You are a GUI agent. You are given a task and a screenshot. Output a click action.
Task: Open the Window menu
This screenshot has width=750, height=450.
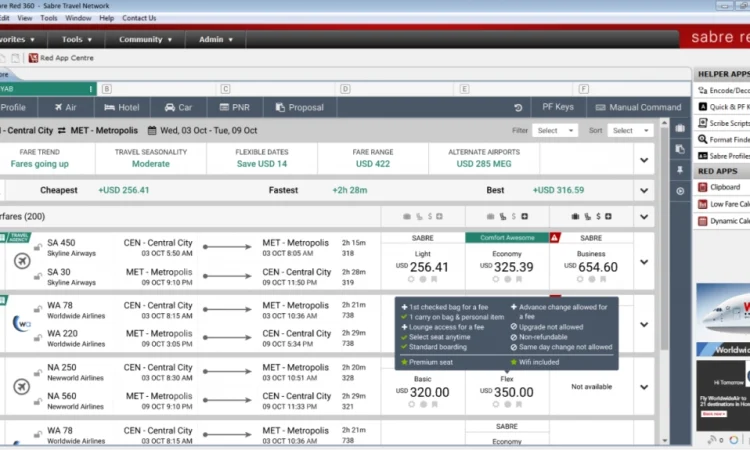pos(78,18)
